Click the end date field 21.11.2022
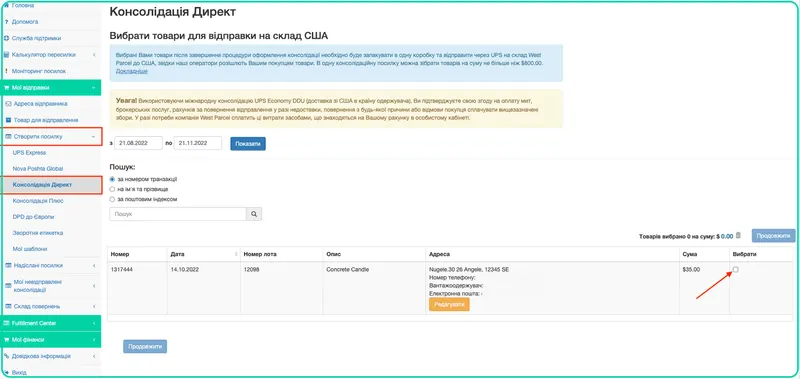Viewport: 800px width, 379px height. tap(197, 143)
